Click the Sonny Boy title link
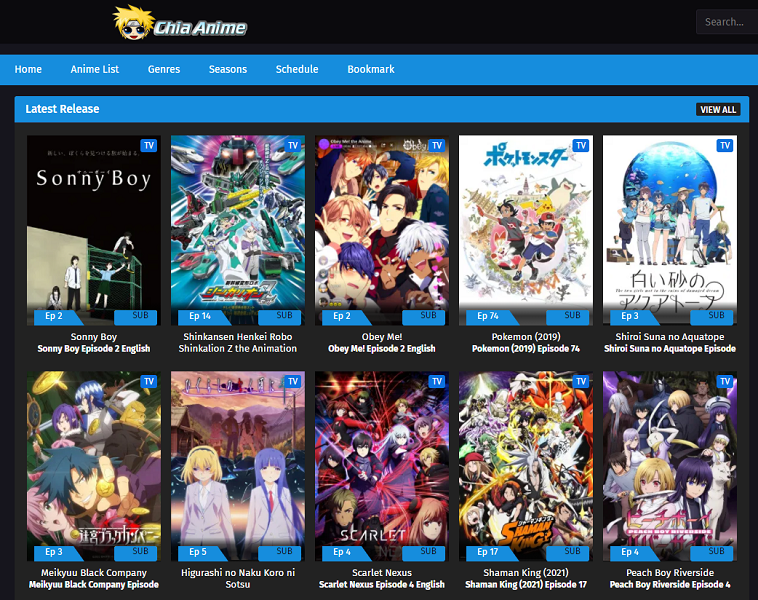 94,337
